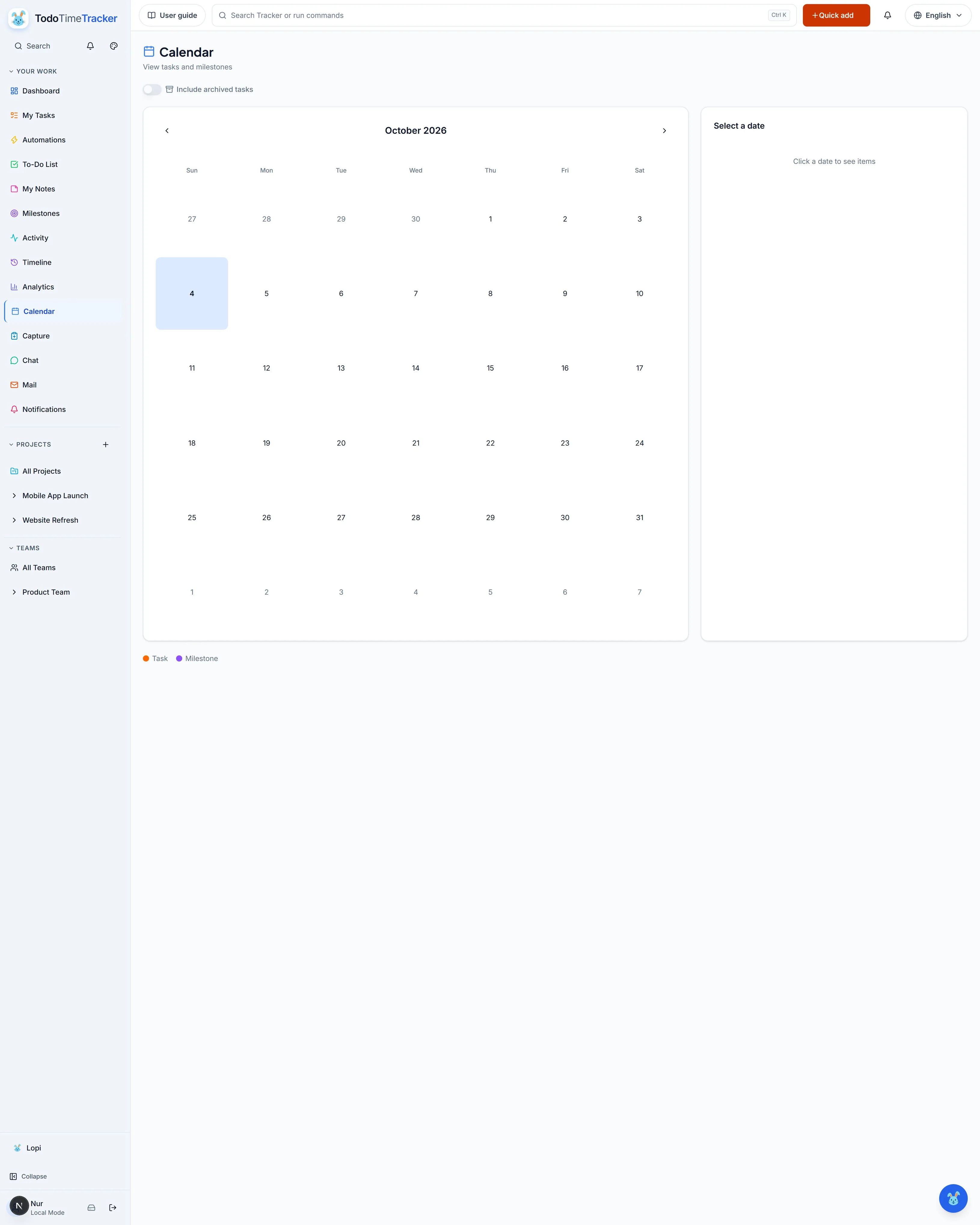Click the logout icon beside Nur

click(x=112, y=1207)
